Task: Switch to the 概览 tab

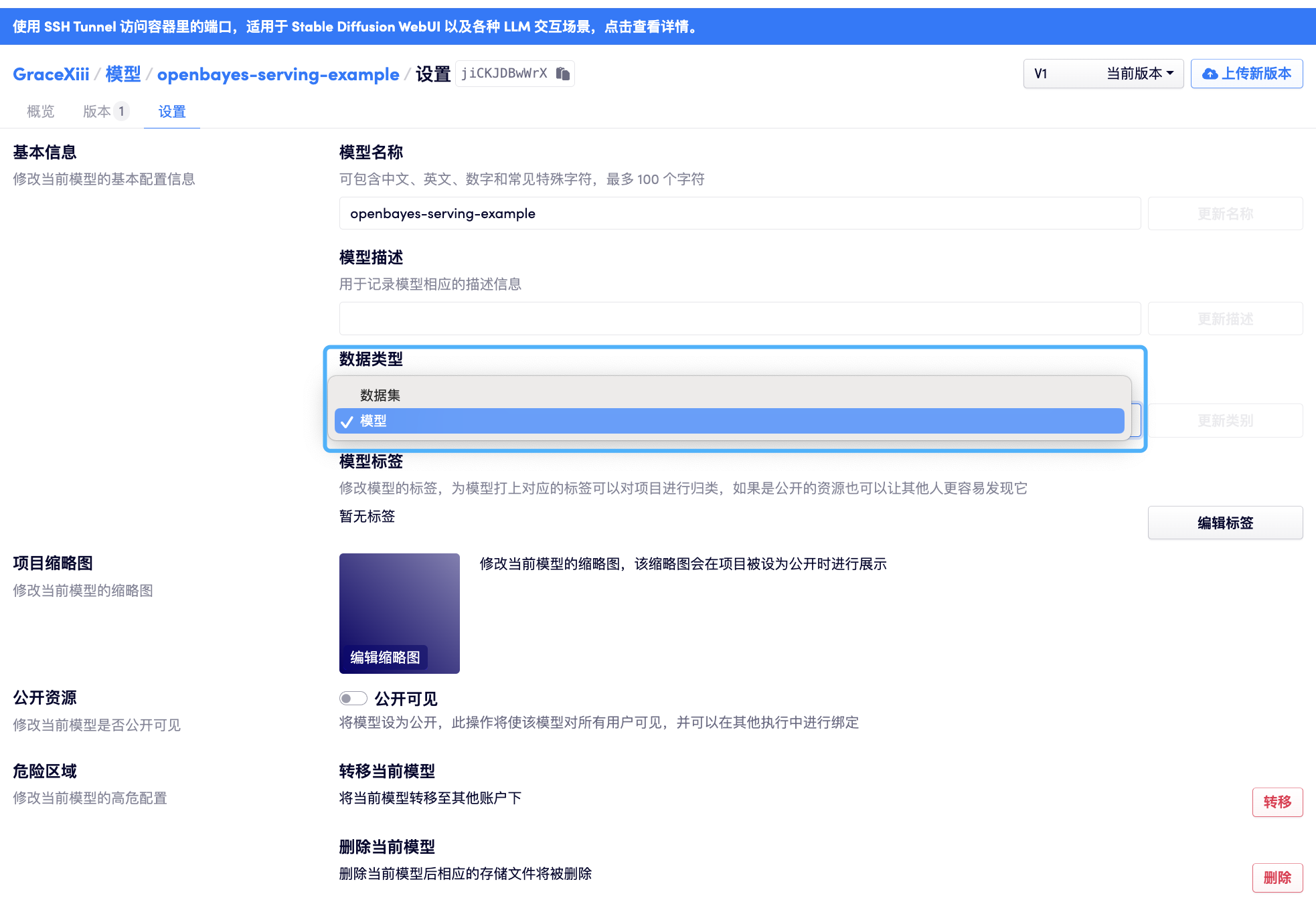Action: [40, 112]
